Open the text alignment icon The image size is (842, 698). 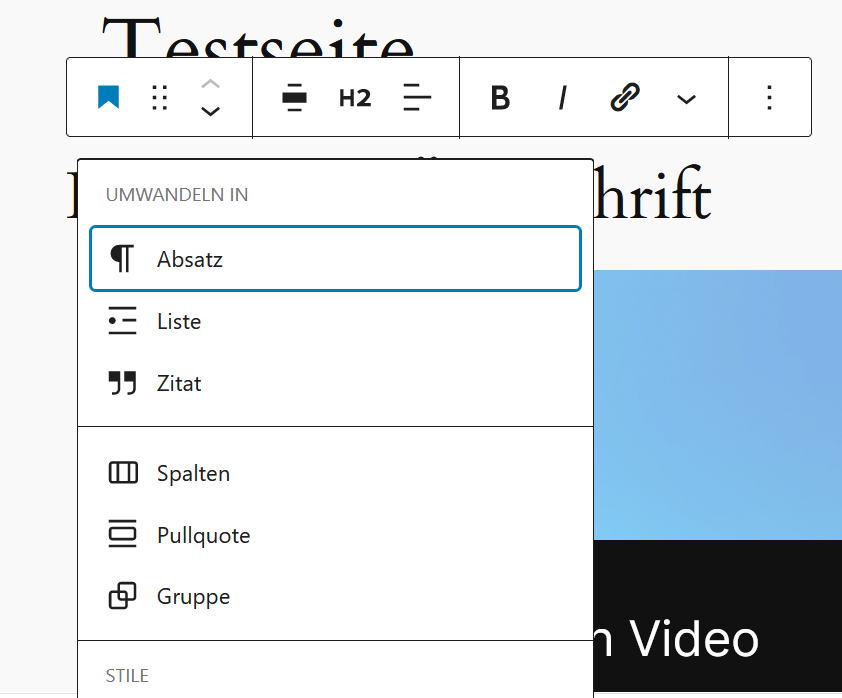point(417,98)
